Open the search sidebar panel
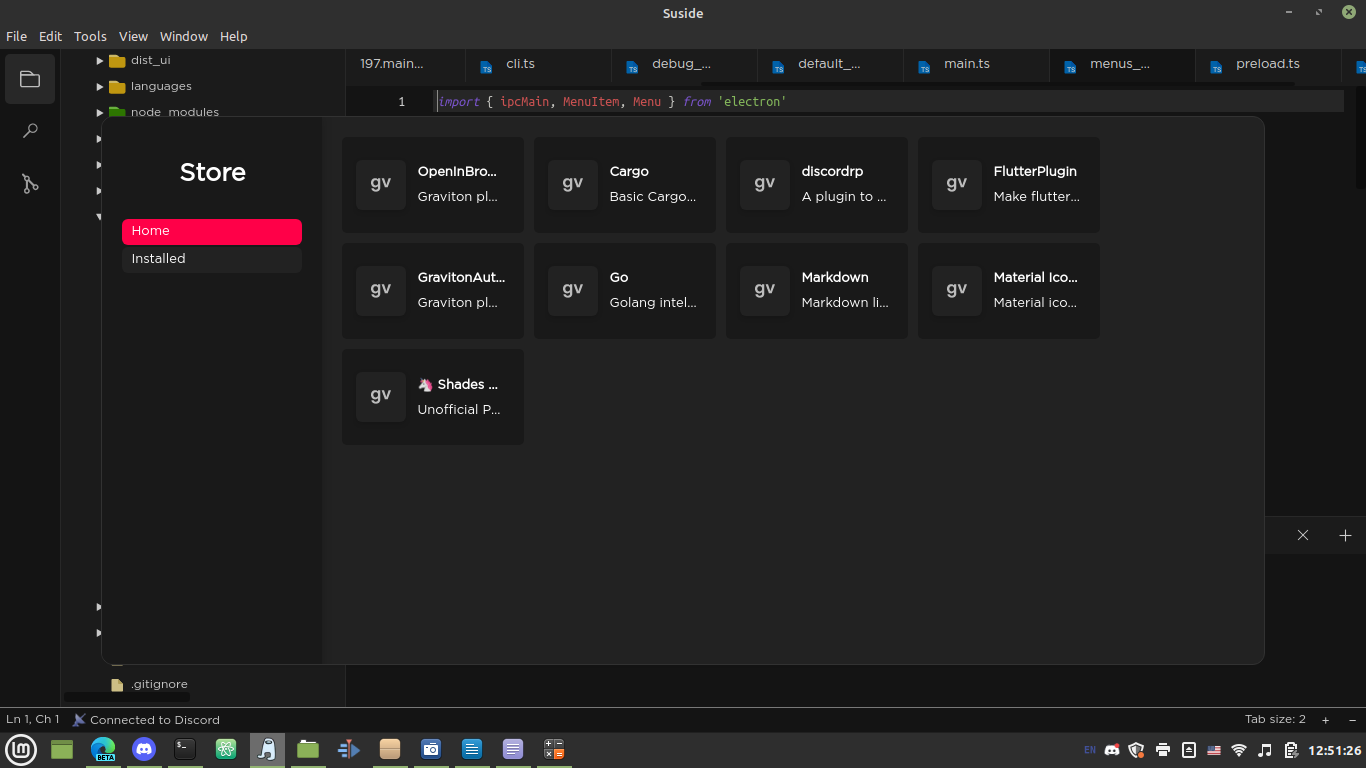Screen dimensions: 1366x768 click(29, 130)
